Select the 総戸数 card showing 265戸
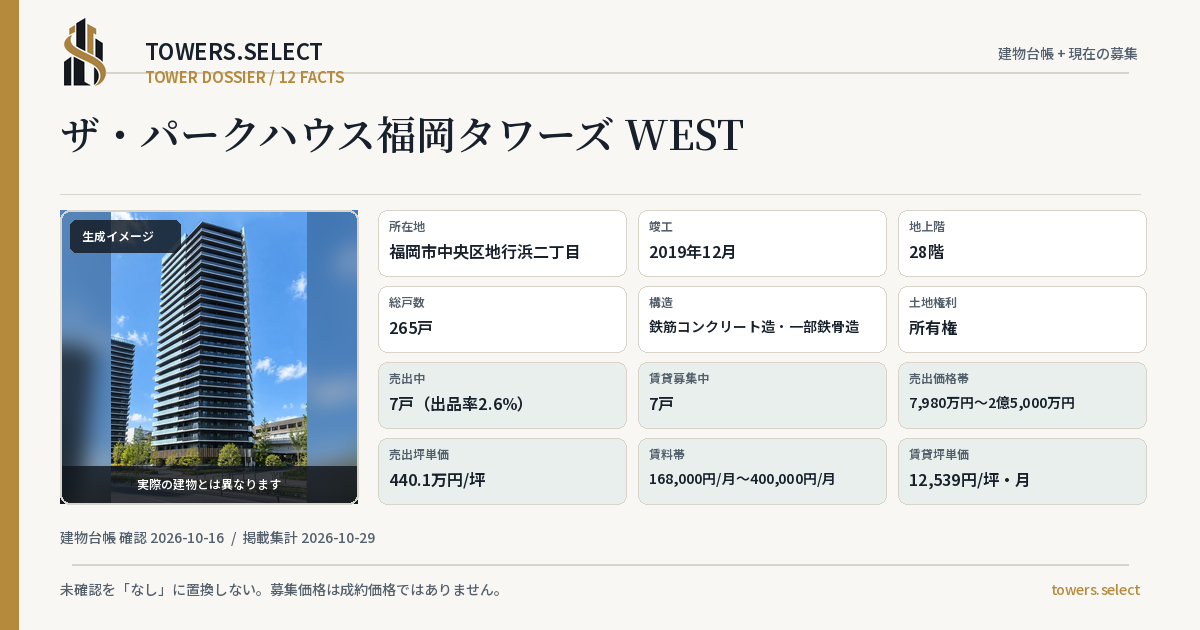Image resolution: width=1200 pixels, height=630 pixels. [502, 319]
